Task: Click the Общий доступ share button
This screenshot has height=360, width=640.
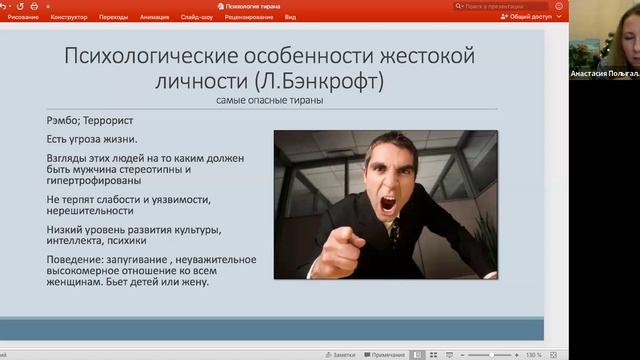Action: [527, 17]
